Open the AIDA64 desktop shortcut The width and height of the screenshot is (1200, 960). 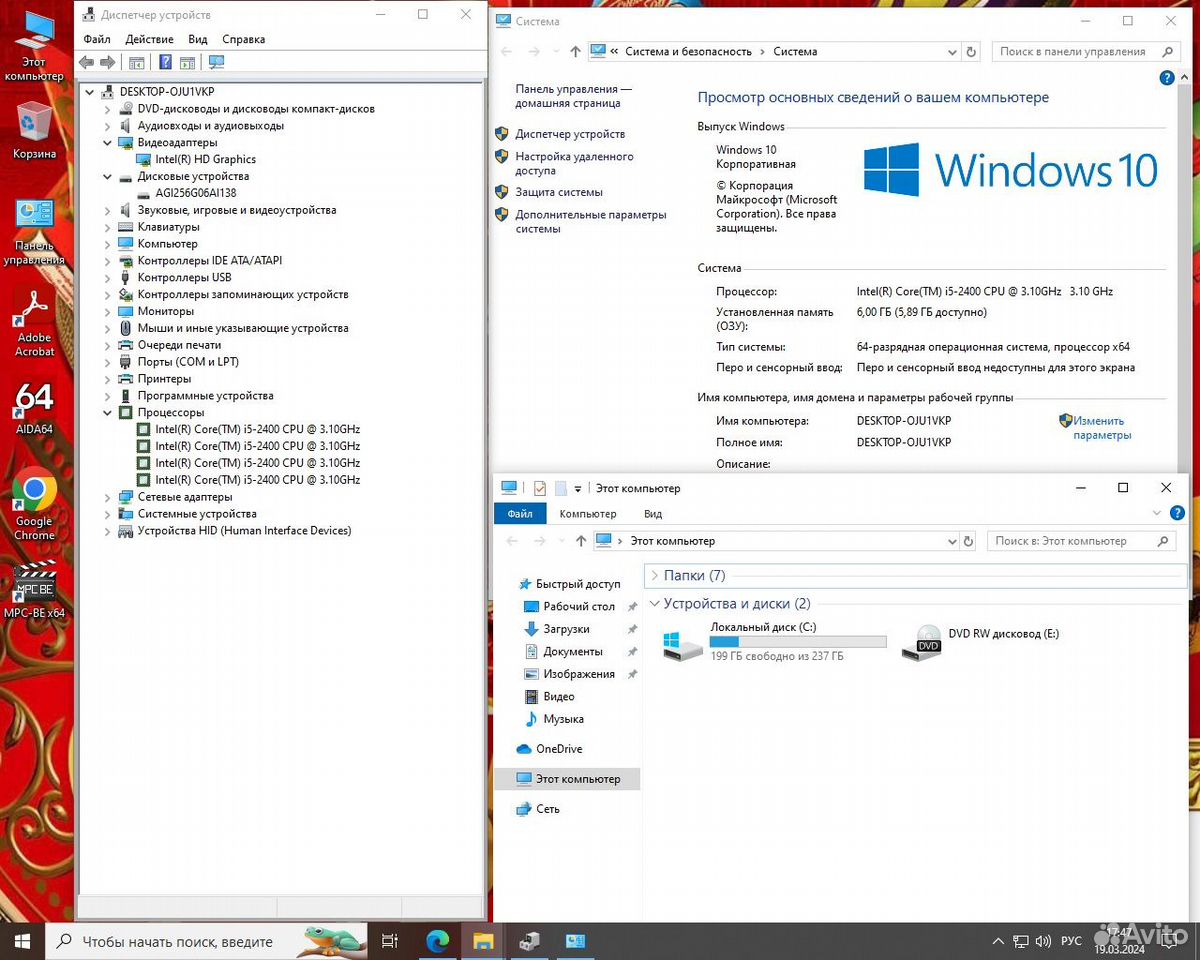point(35,407)
